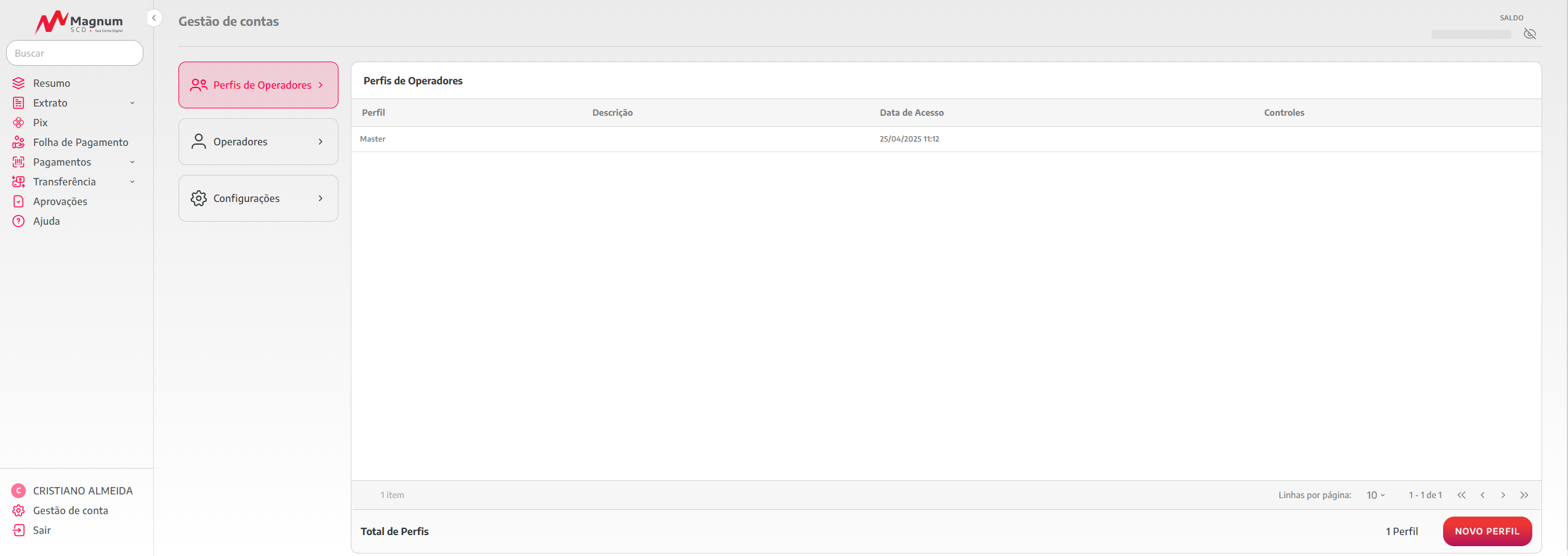The height and width of the screenshot is (556, 1568).
Task: Click the 'Gestão de contas' page title
Action: pos(229,22)
